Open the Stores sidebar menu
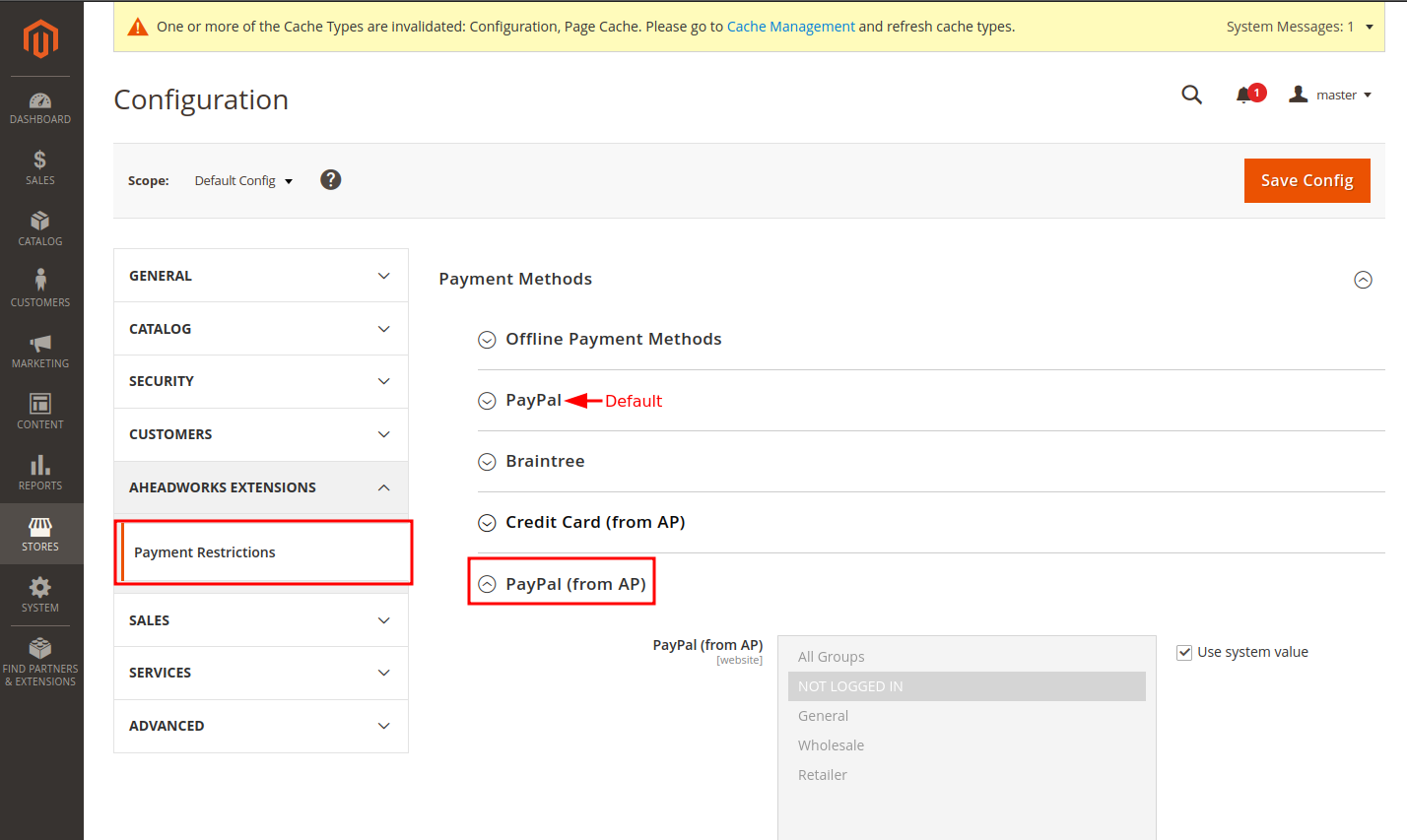Screen dimensions: 1407x840 [x=40, y=534]
